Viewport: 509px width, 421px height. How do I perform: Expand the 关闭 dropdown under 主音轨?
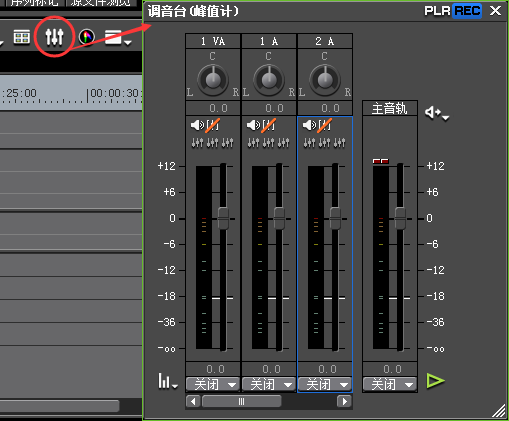390,384
